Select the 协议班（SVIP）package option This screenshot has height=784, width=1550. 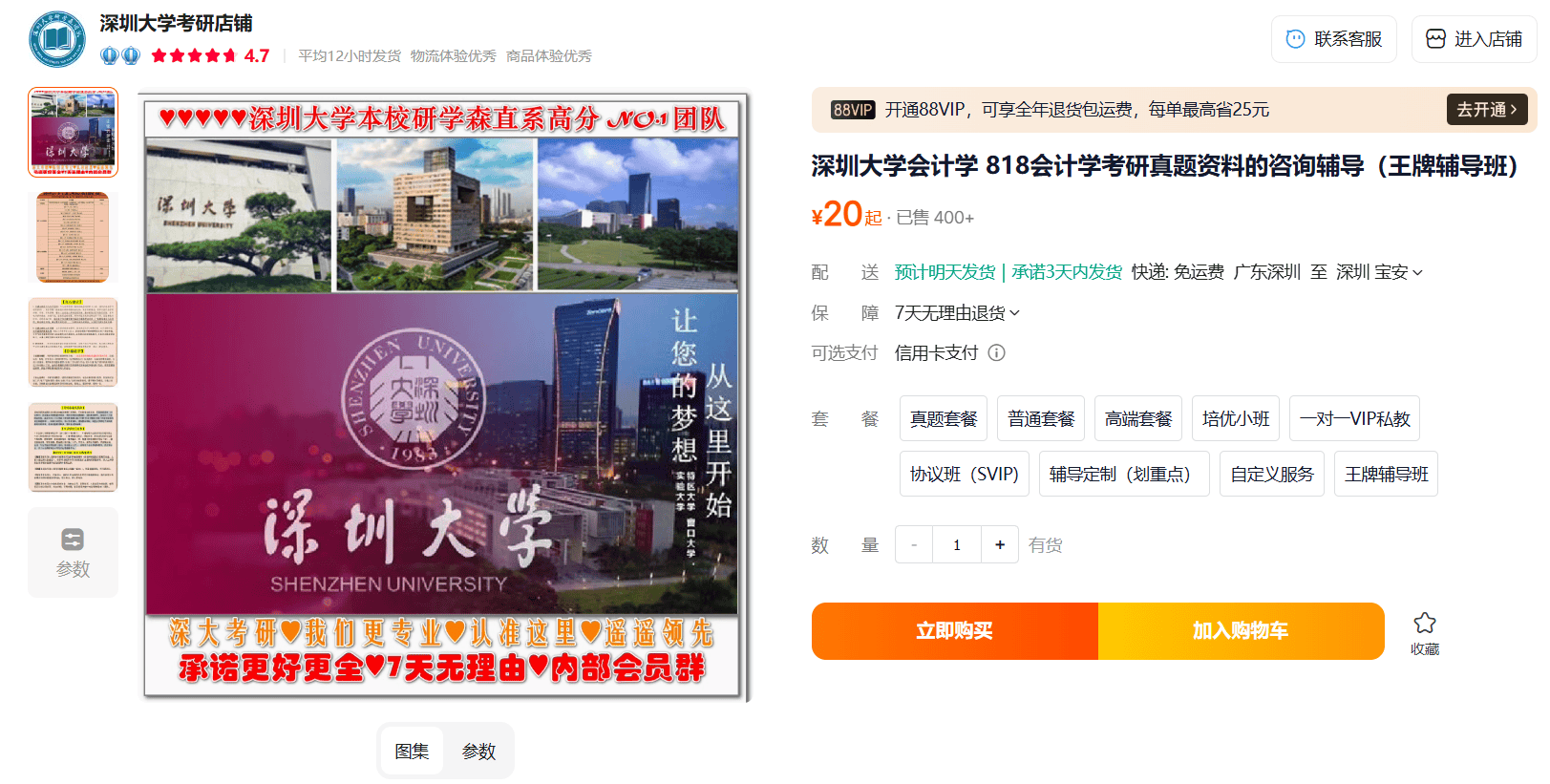click(x=965, y=474)
